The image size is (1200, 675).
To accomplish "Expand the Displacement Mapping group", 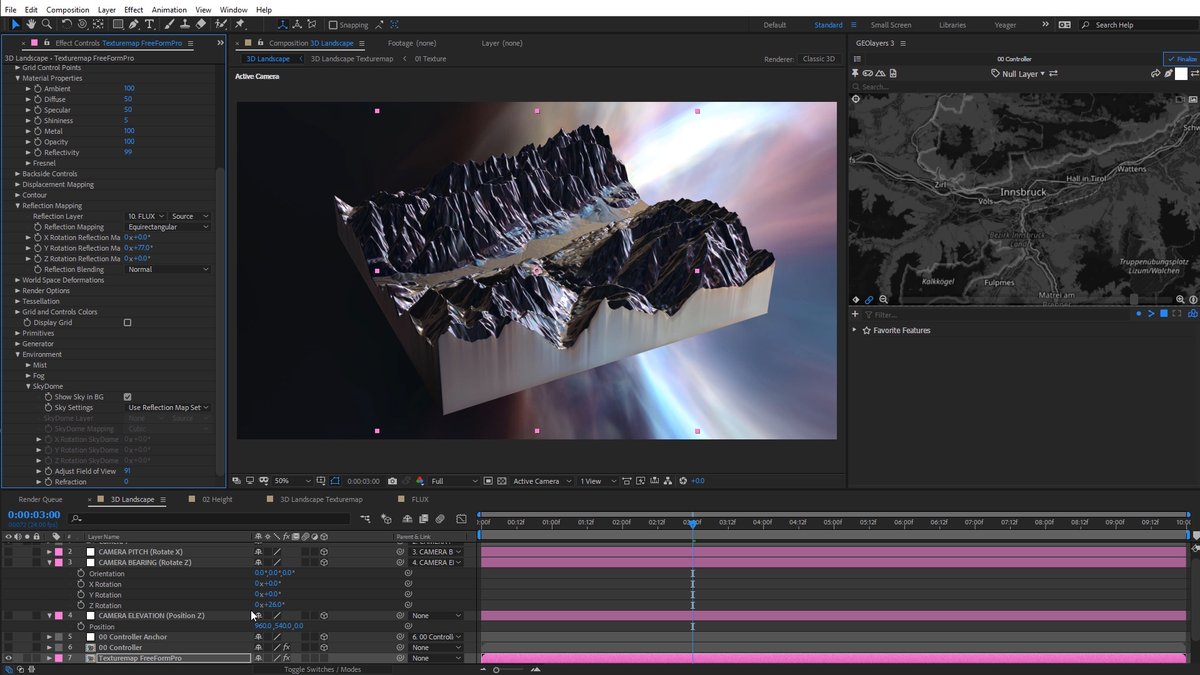I will (x=17, y=184).
